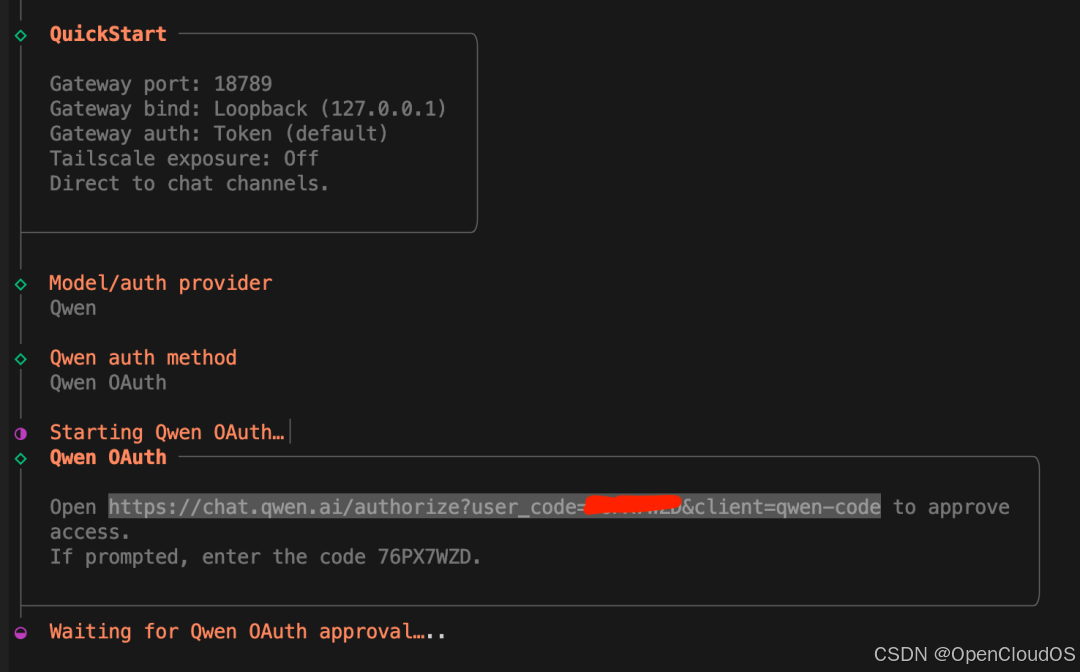1080x672 pixels.
Task: Click the 'Waiting for Qwen OAuth approval' line
Action: click(248, 631)
